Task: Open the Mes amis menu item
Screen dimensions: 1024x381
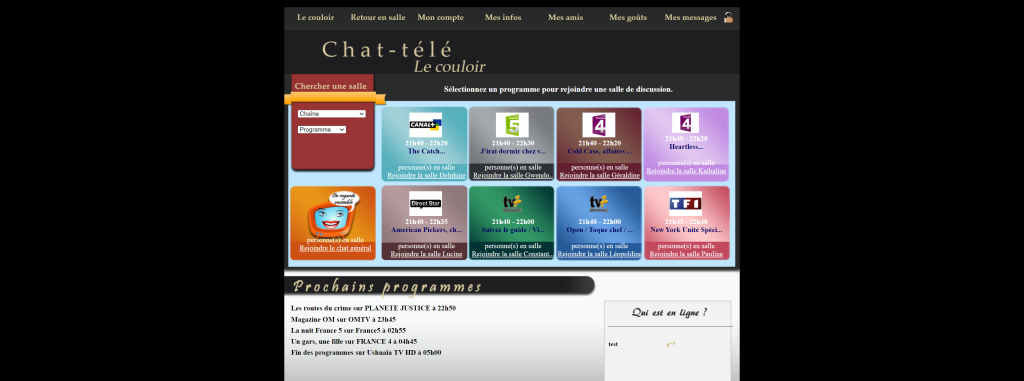Action: tap(566, 18)
